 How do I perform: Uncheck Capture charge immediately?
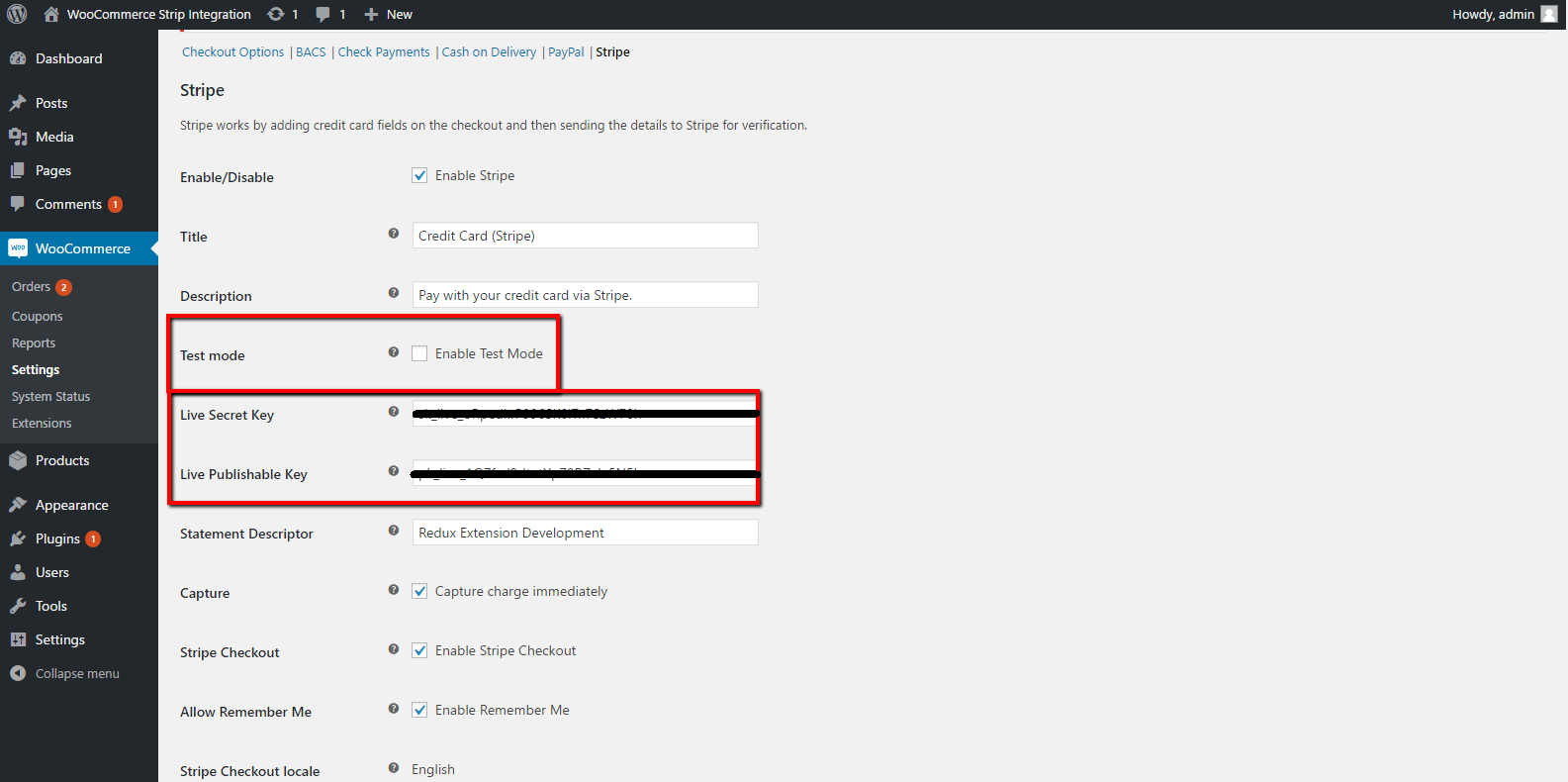(419, 591)
